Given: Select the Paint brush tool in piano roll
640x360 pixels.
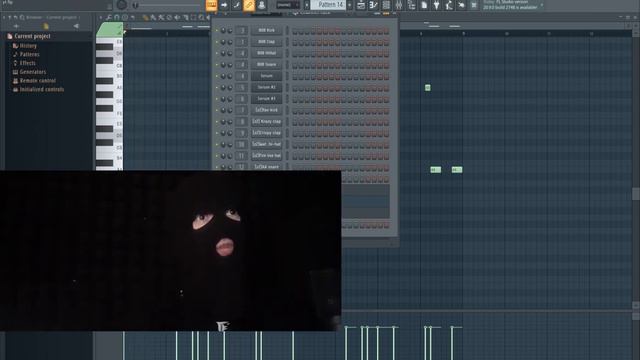Looking at the screenshot, I should [153, 18].
